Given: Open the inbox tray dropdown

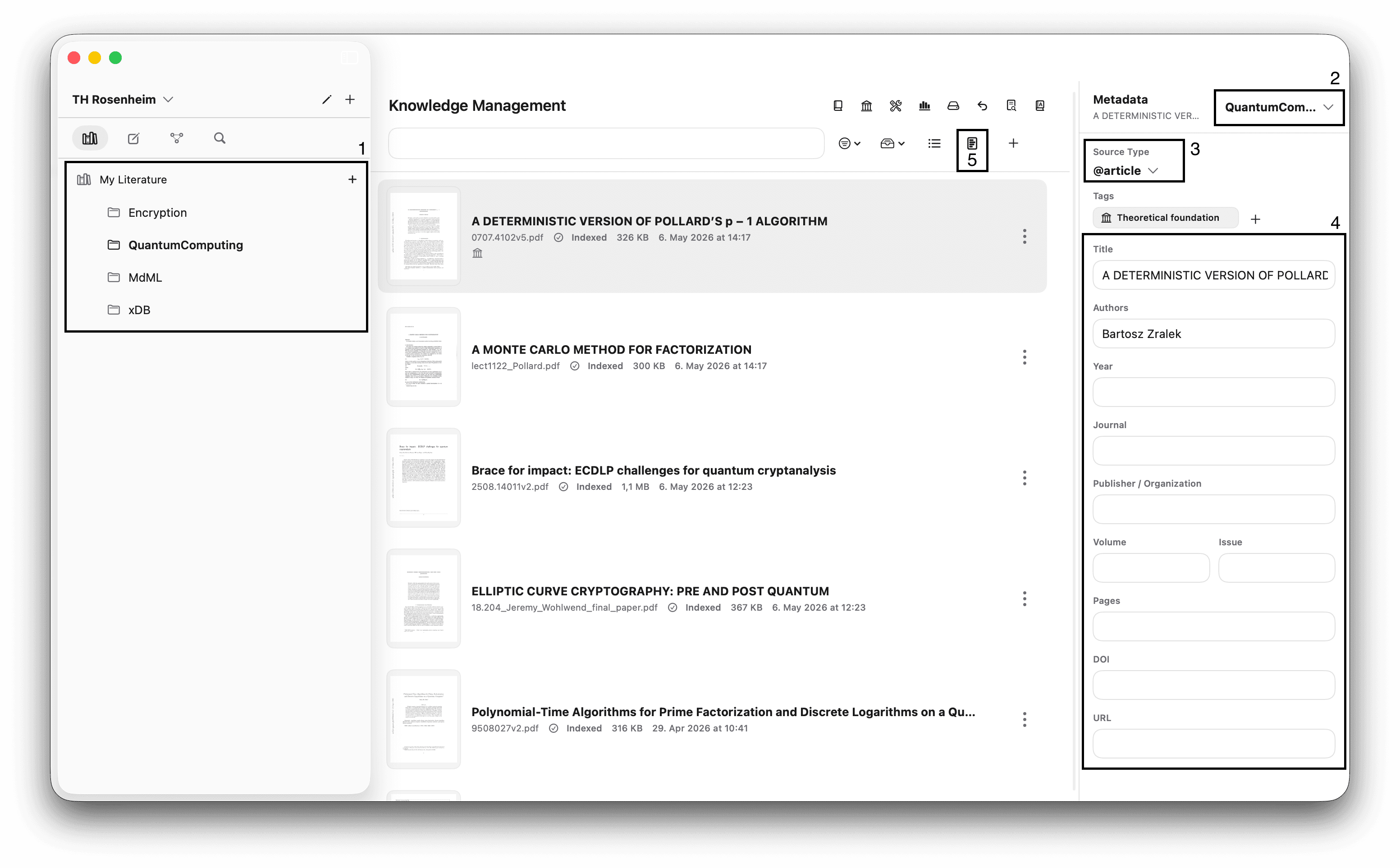Looking at the screenshot, I should click(x=892, y=143).
